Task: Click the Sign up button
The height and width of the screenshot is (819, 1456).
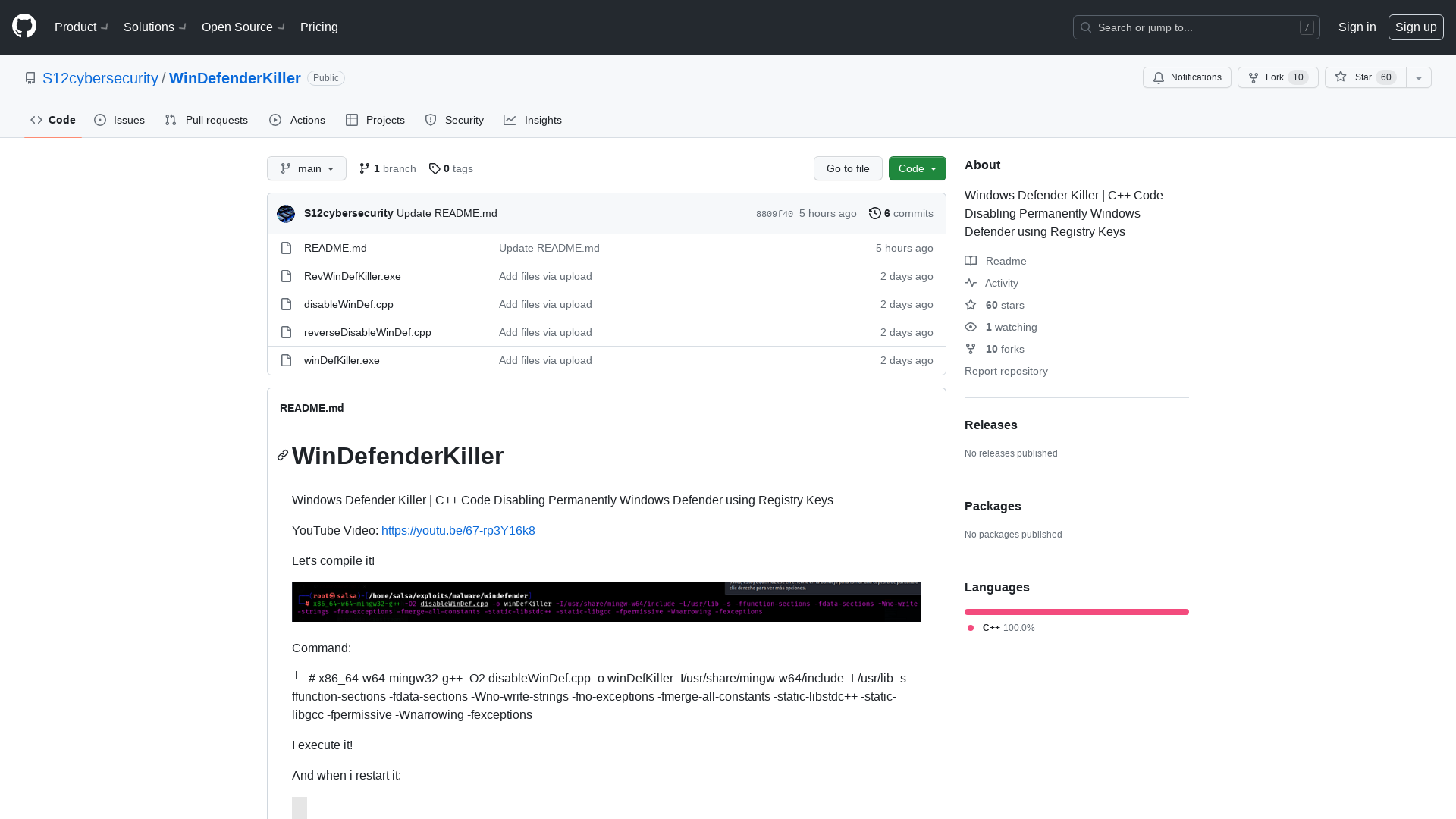Action: (1416, 27)
